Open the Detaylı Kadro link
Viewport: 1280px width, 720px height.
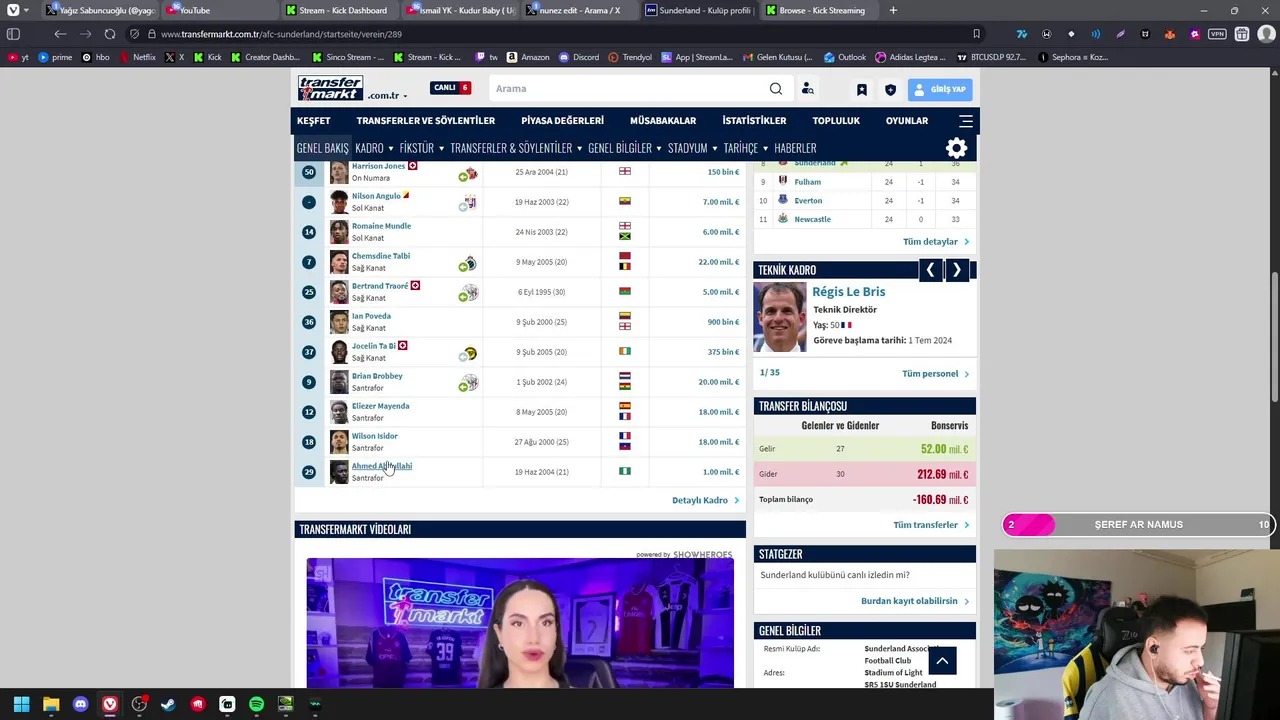point(706,500)
